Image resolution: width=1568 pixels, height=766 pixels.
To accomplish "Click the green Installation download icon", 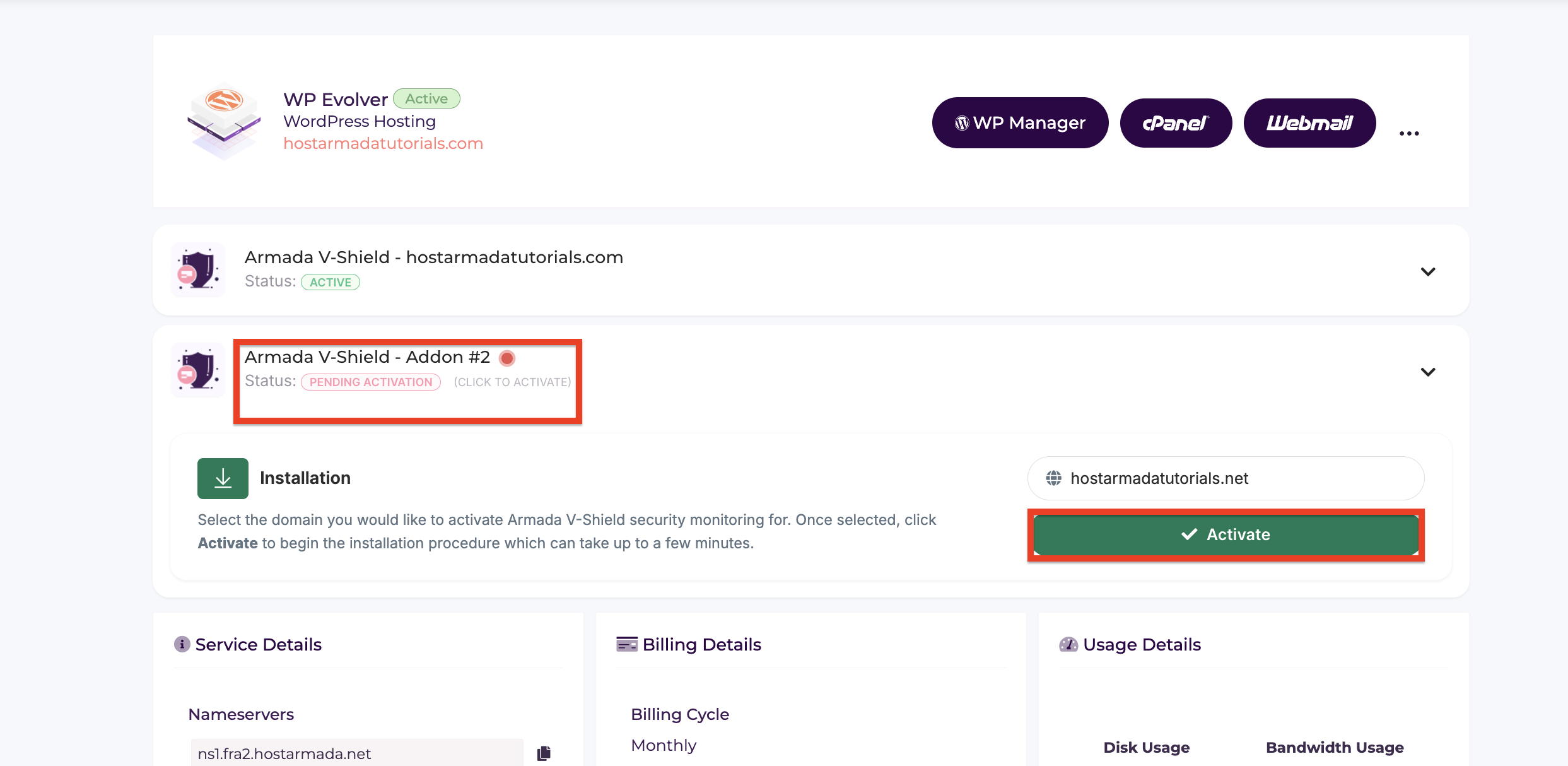I will [223, 478].
